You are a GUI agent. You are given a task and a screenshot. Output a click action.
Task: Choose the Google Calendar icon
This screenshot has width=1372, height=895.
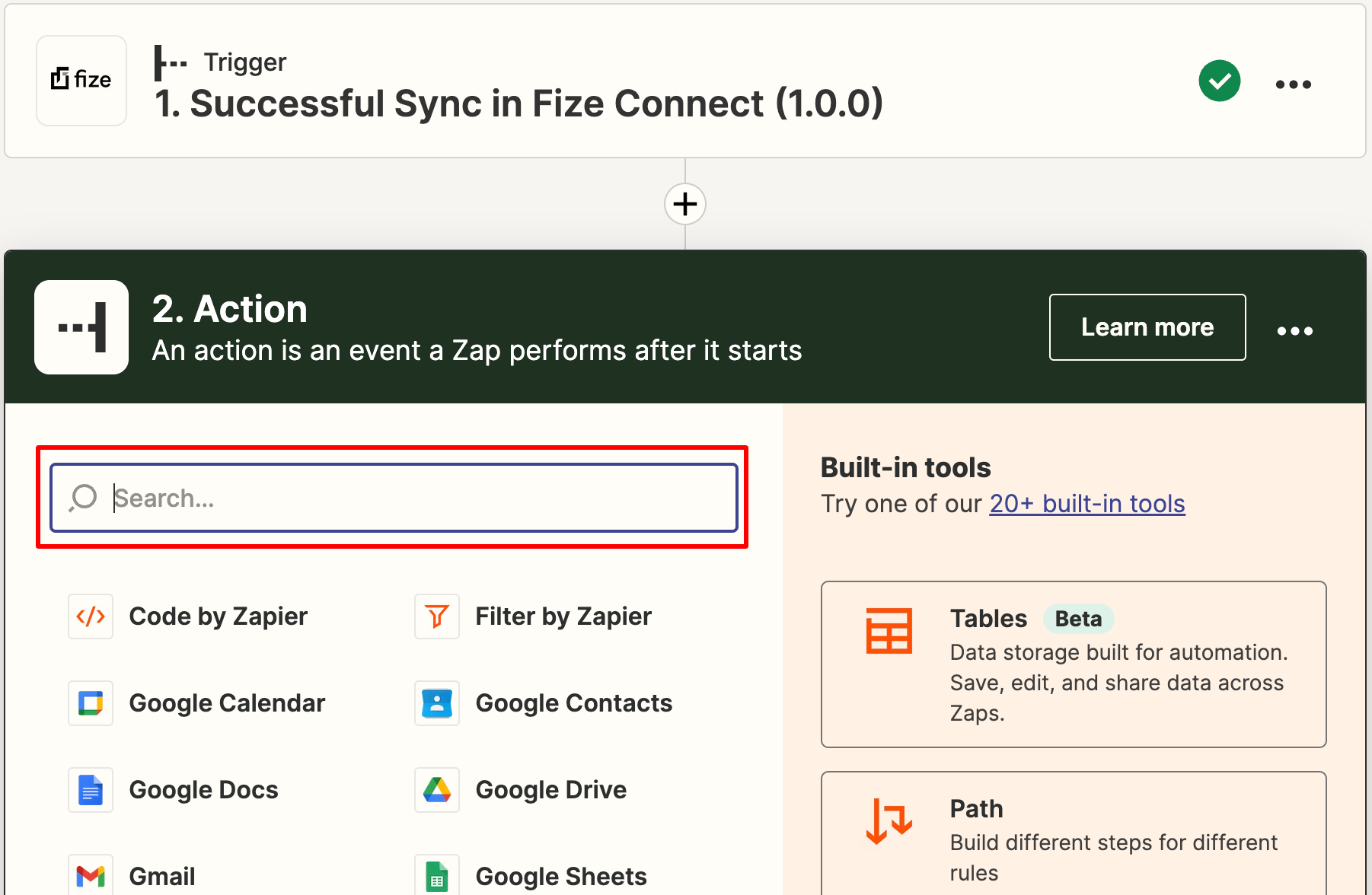tap(91, 703)
